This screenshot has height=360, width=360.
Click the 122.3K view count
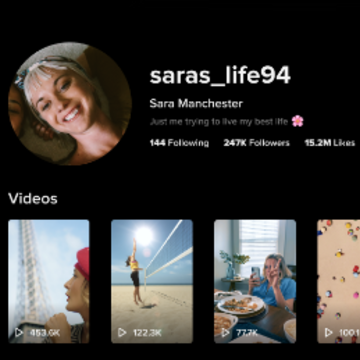147,333
